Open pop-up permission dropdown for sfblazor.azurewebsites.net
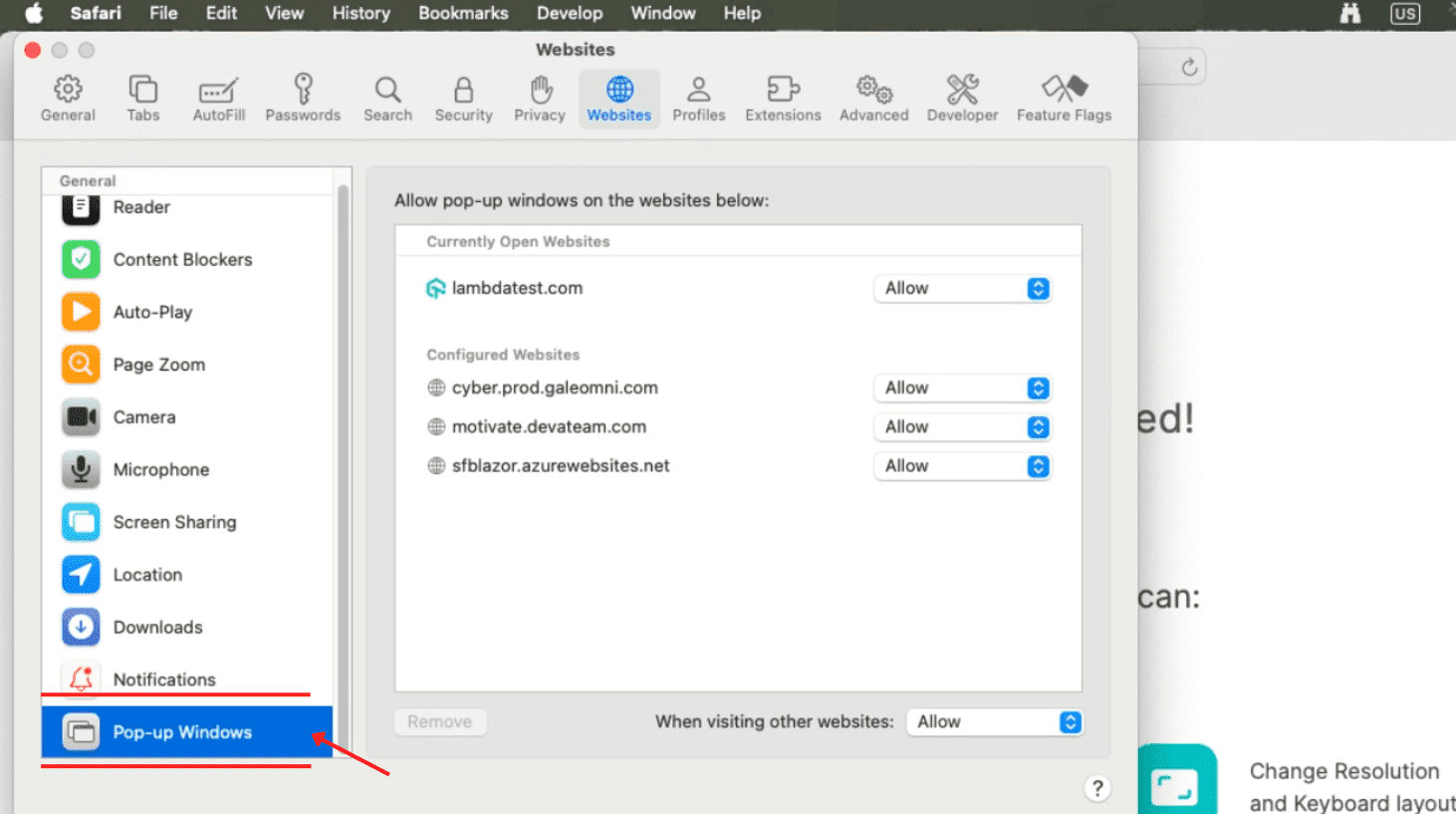Screen dimensions: 1456x814 coord(962,465)
